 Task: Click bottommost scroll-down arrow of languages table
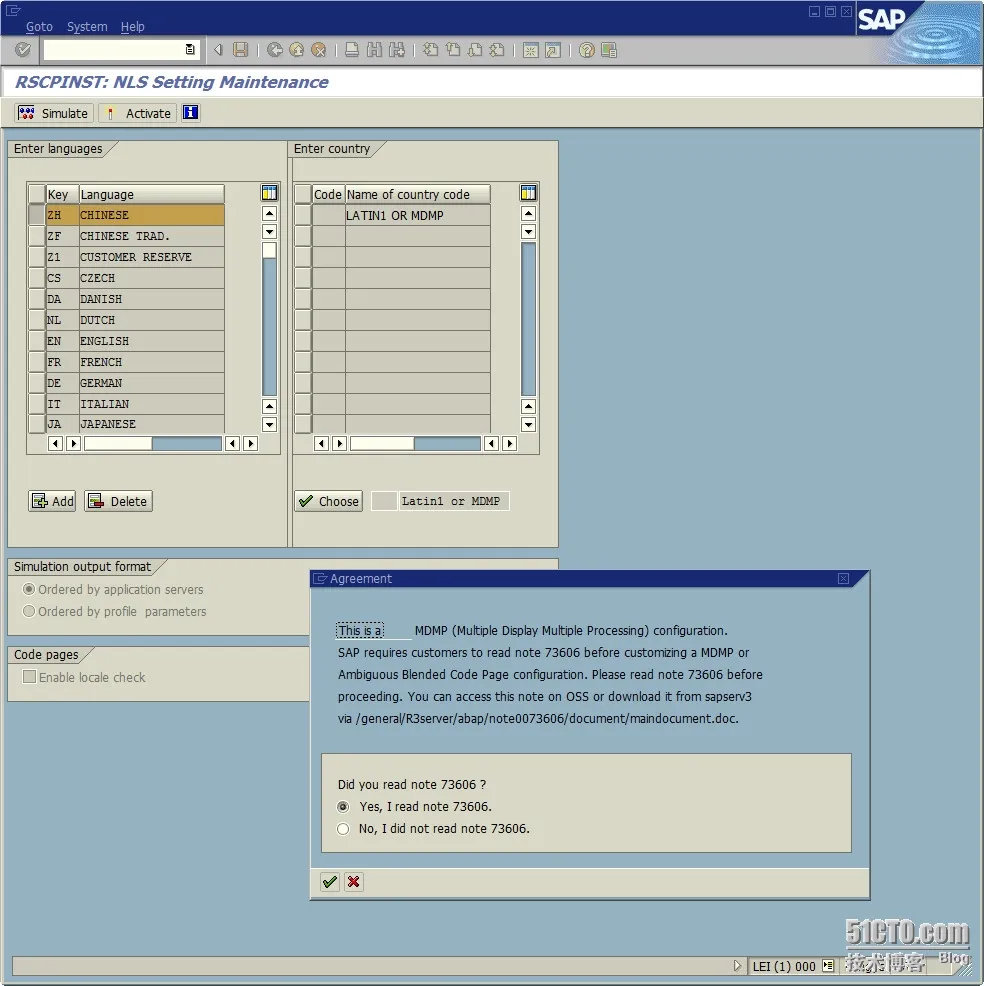pos(269,424)
